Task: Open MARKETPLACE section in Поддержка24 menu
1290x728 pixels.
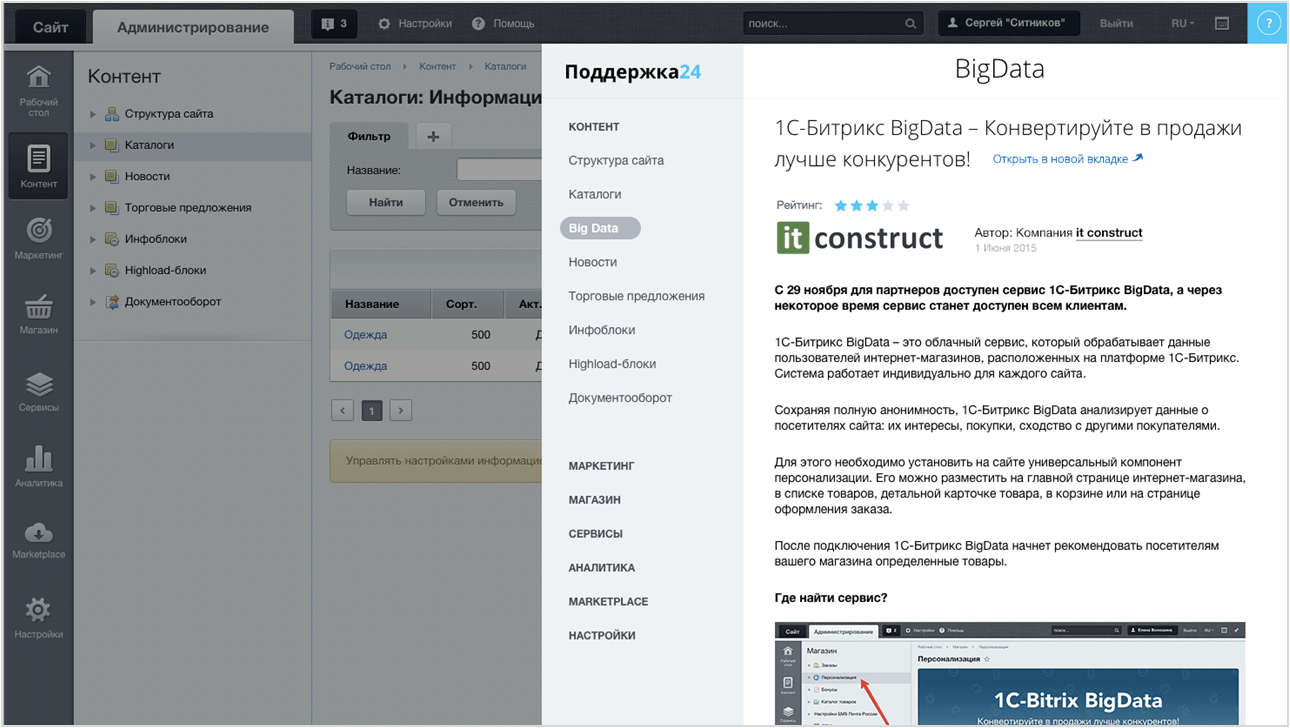Action: tap(608, 602)
